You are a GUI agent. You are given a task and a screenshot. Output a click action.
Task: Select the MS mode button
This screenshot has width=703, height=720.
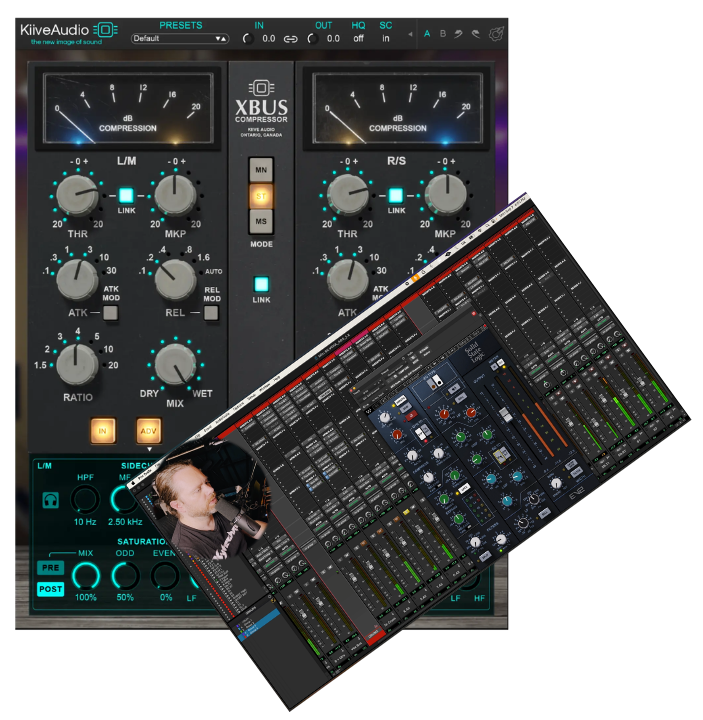pos(261,221)
